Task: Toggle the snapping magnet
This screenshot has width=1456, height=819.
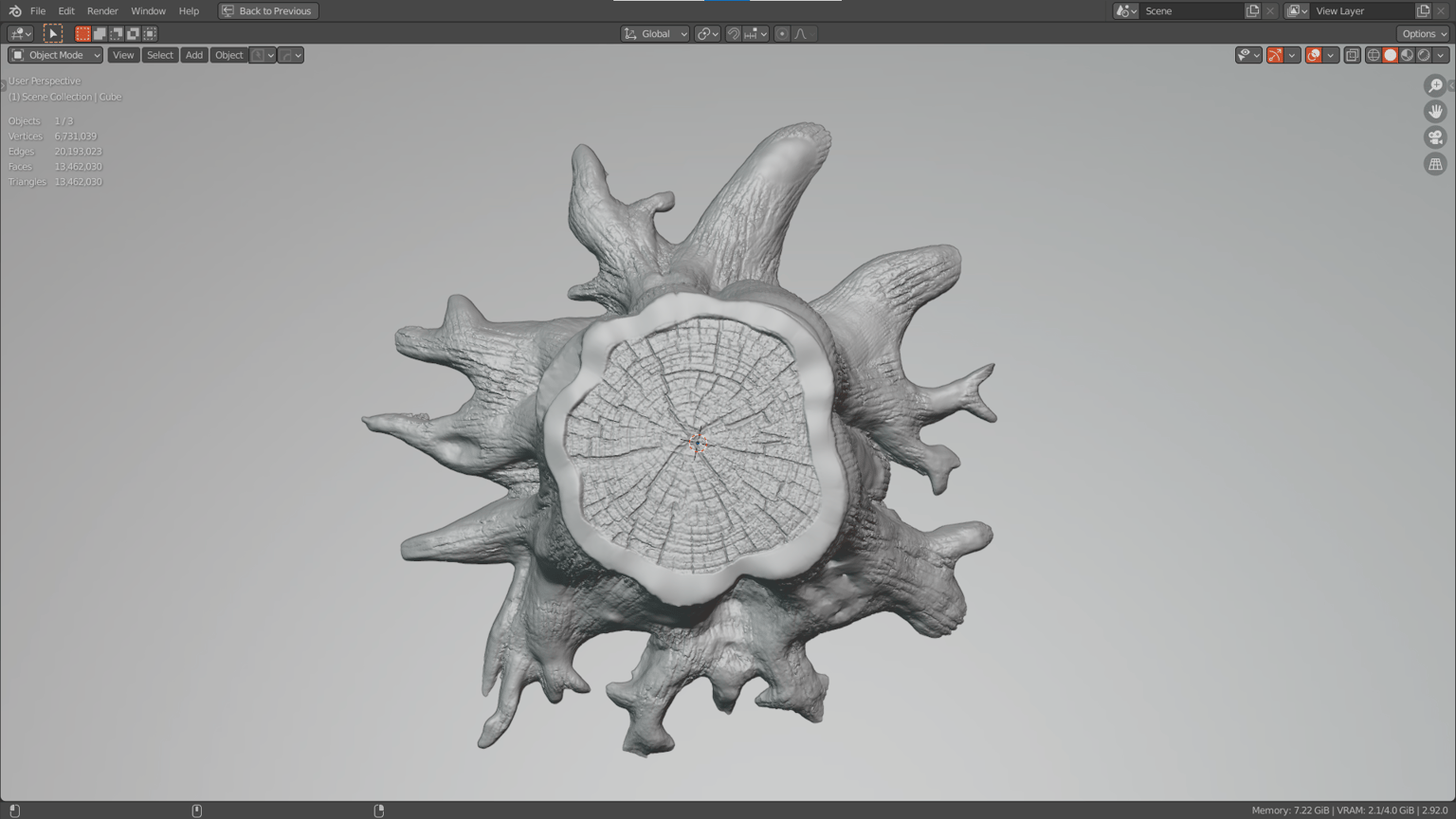Action: [734, 33]
